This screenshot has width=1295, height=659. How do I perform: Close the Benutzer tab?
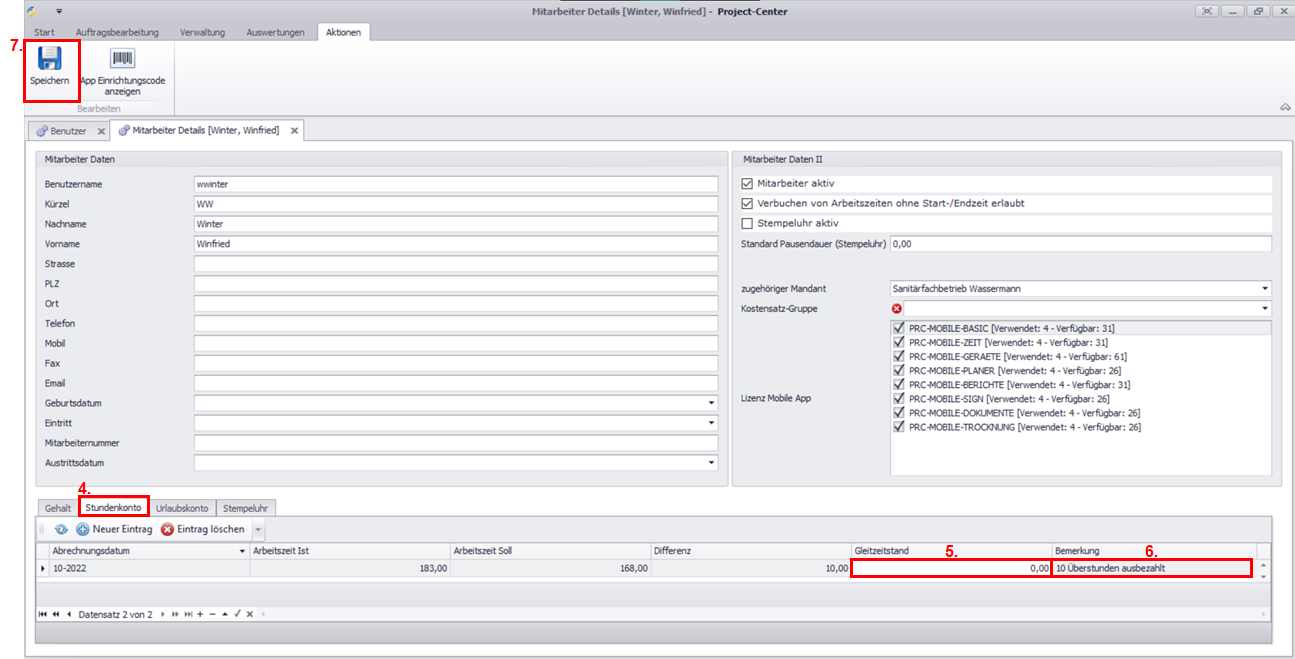coord(101,131)
